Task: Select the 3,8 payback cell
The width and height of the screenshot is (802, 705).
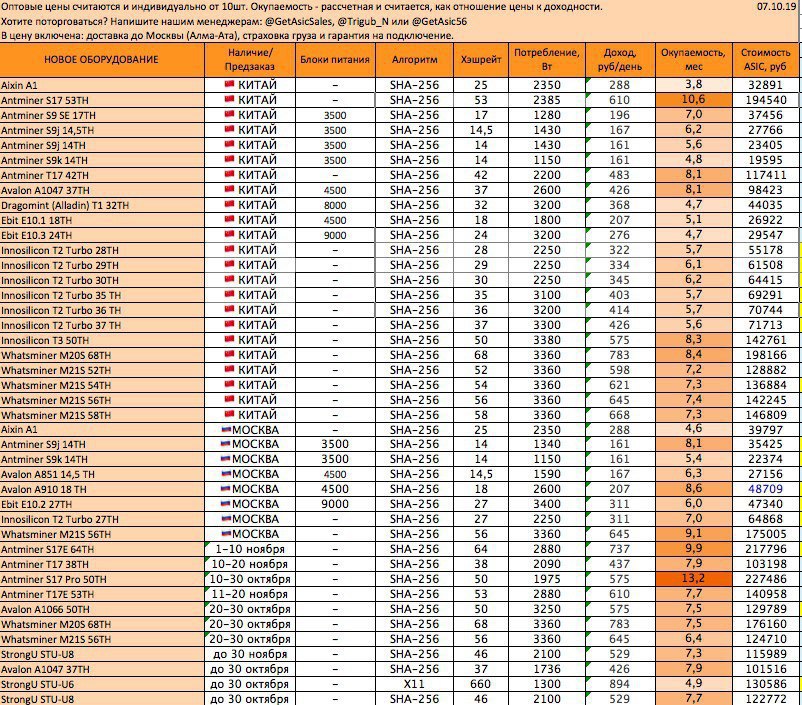Action: click(x=694, y=84)
